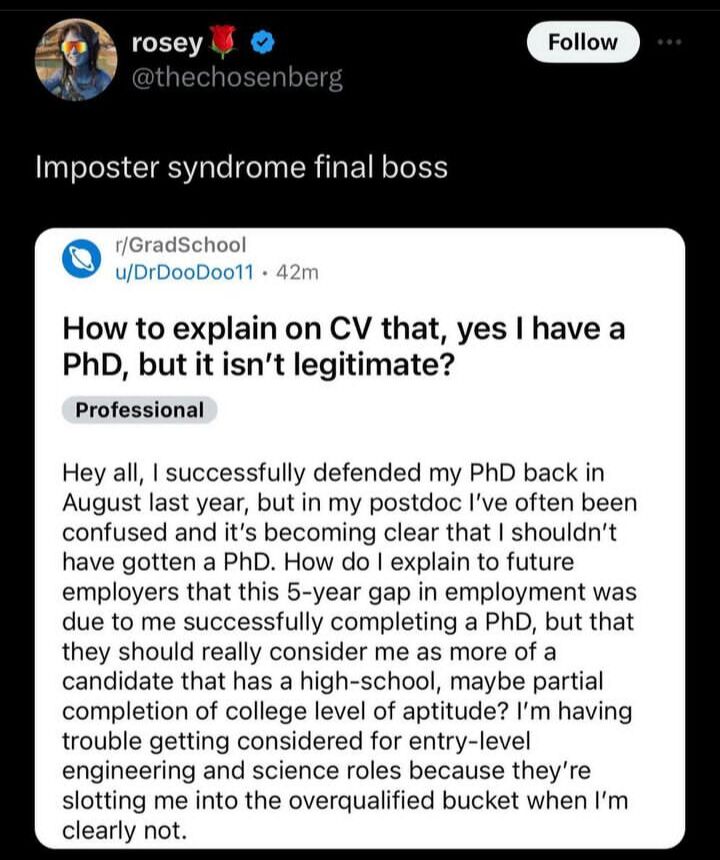This screenshot has width=720, height=860.
Task: Open the post title about CV and PhD
Action: point(344,346)
